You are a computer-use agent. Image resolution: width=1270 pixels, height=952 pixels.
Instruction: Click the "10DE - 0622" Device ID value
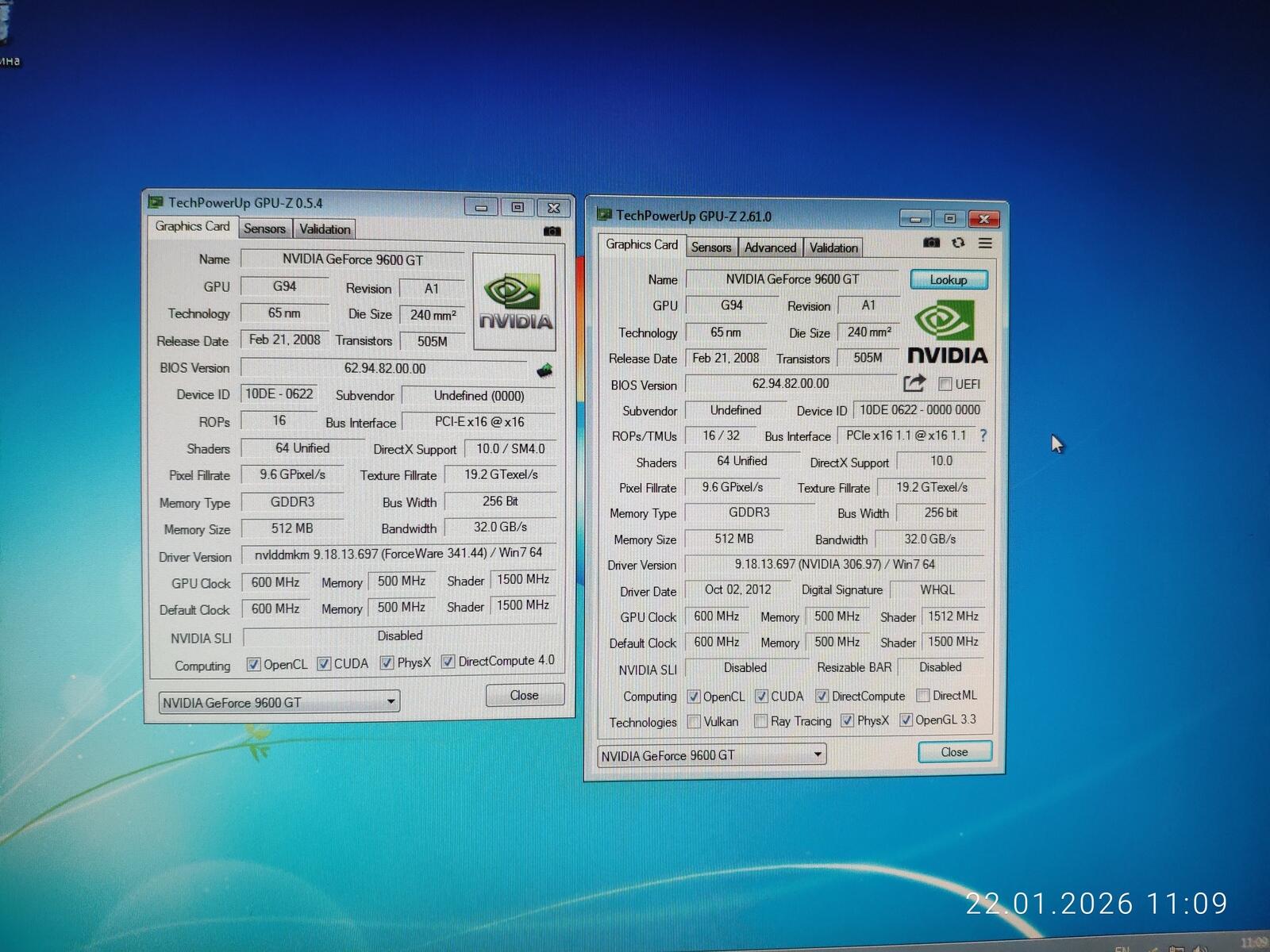pyautogui.click(x=279, y=394)
